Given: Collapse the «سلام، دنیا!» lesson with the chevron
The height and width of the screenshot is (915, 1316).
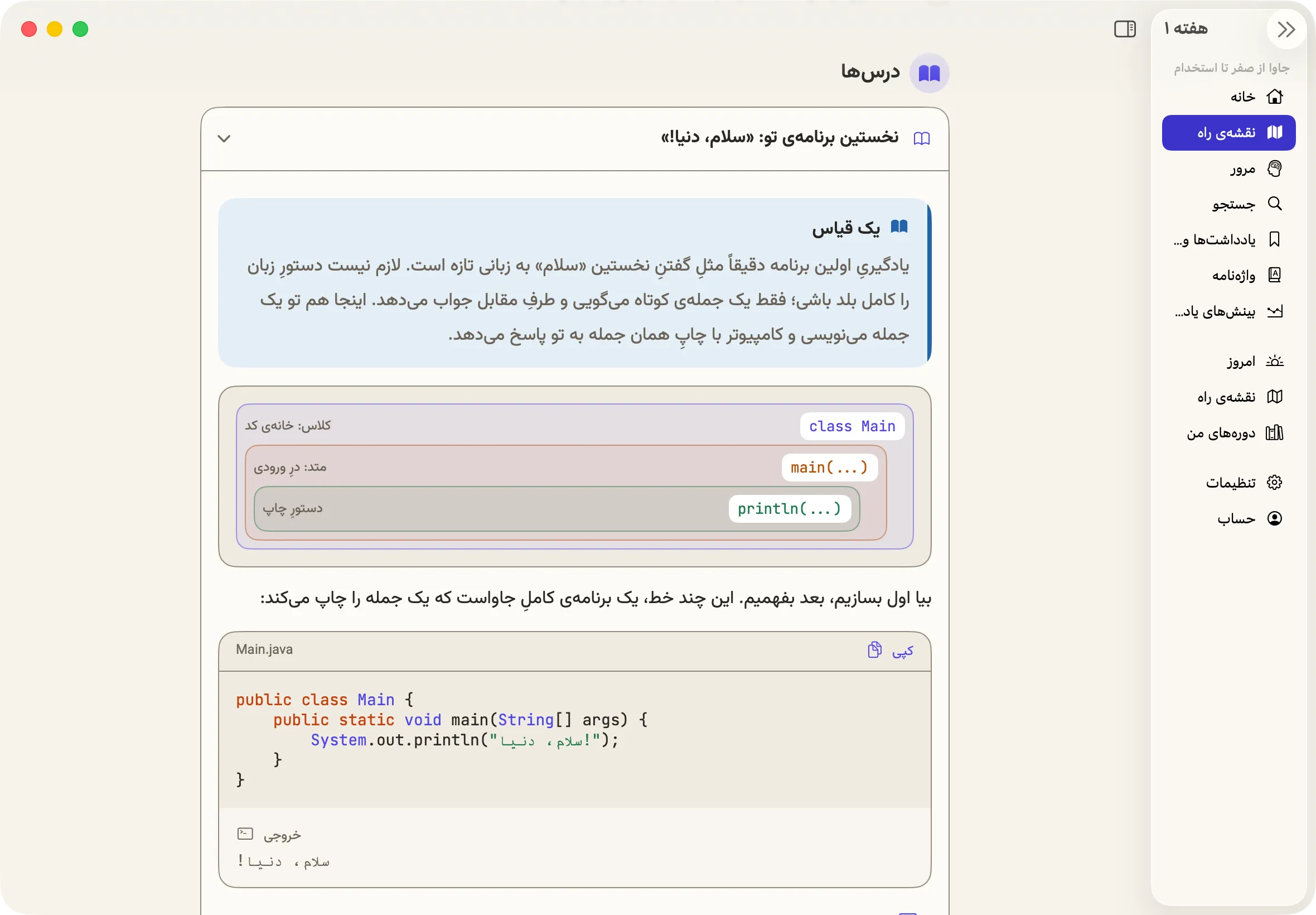Looking at the screenshot, I should (x=224, y=139).
